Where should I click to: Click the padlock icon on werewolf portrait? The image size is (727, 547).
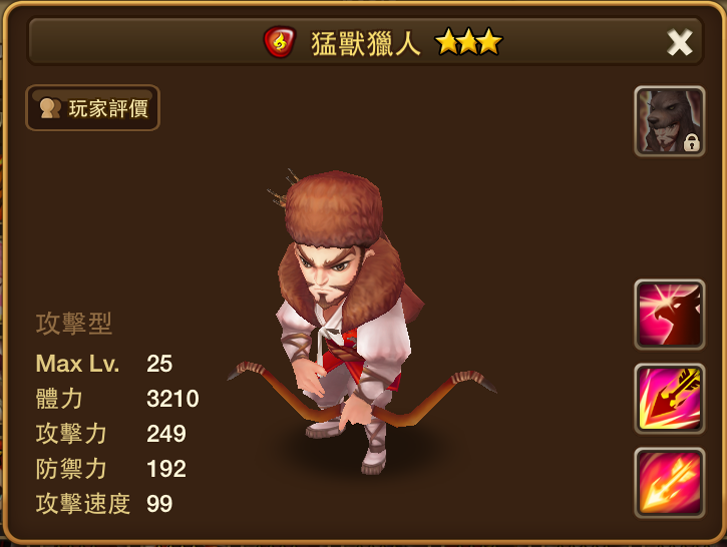point(691,142)
